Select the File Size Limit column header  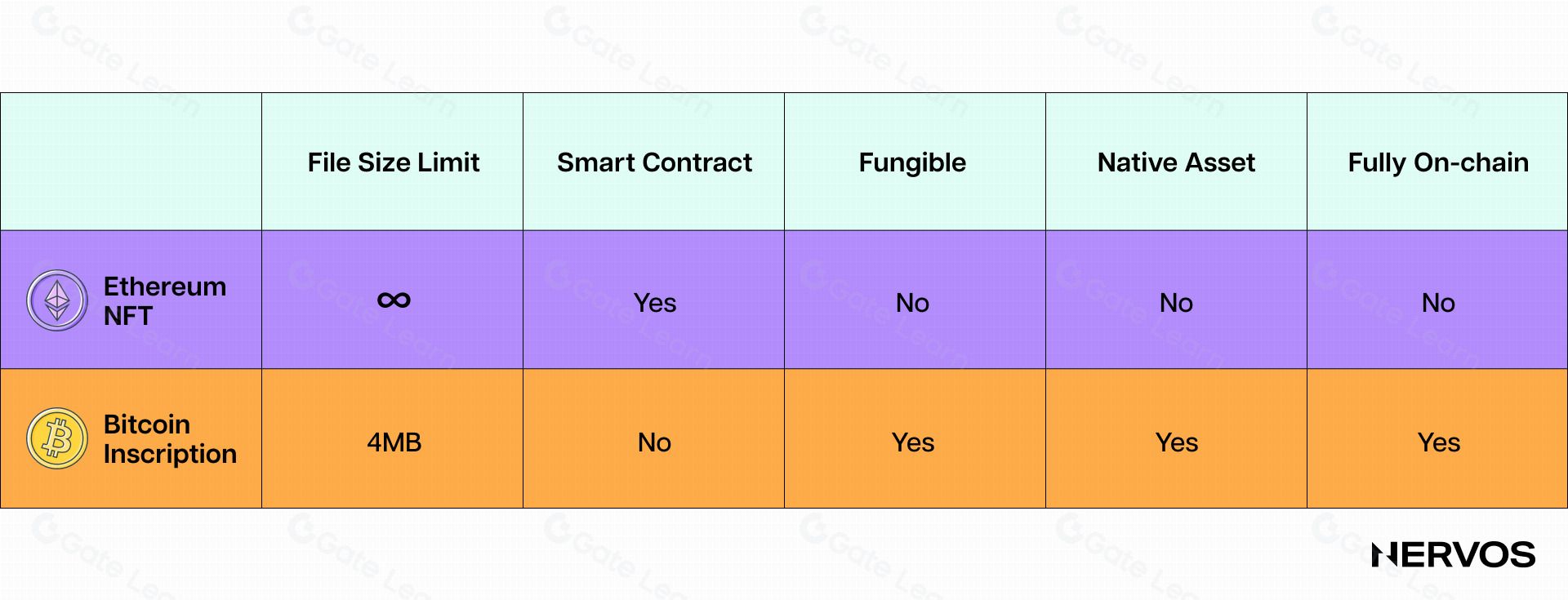(x=393, y=162)
